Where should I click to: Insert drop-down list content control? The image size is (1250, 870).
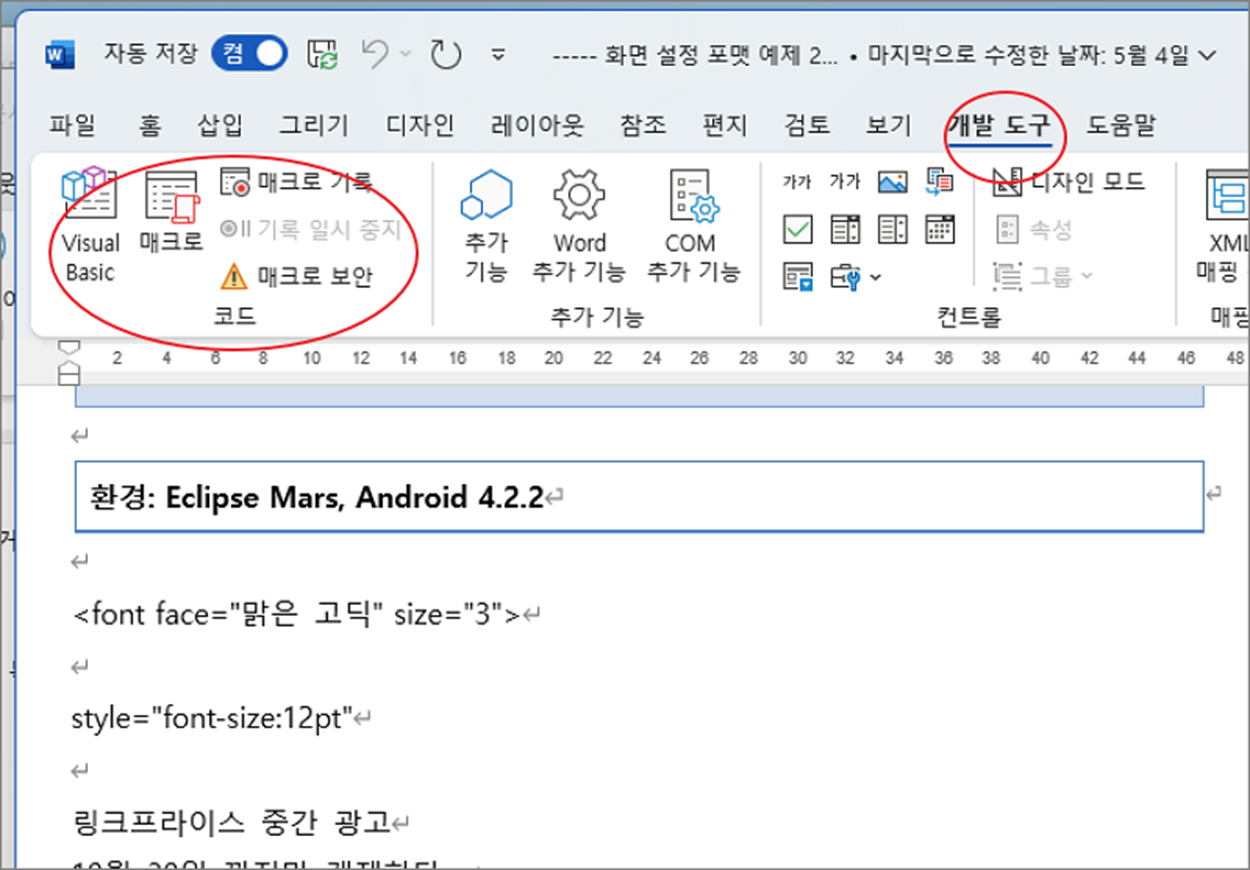pos(892,230)
